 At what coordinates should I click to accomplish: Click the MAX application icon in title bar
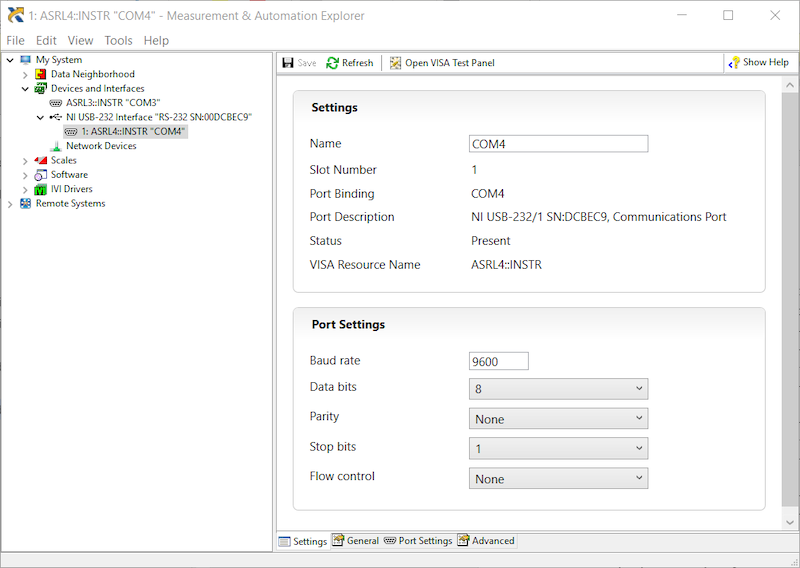[x=16, y=15]
